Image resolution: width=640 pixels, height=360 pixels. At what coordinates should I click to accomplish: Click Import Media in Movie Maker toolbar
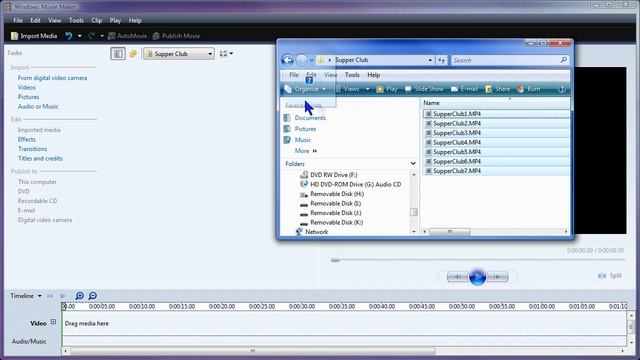(34, 36)
